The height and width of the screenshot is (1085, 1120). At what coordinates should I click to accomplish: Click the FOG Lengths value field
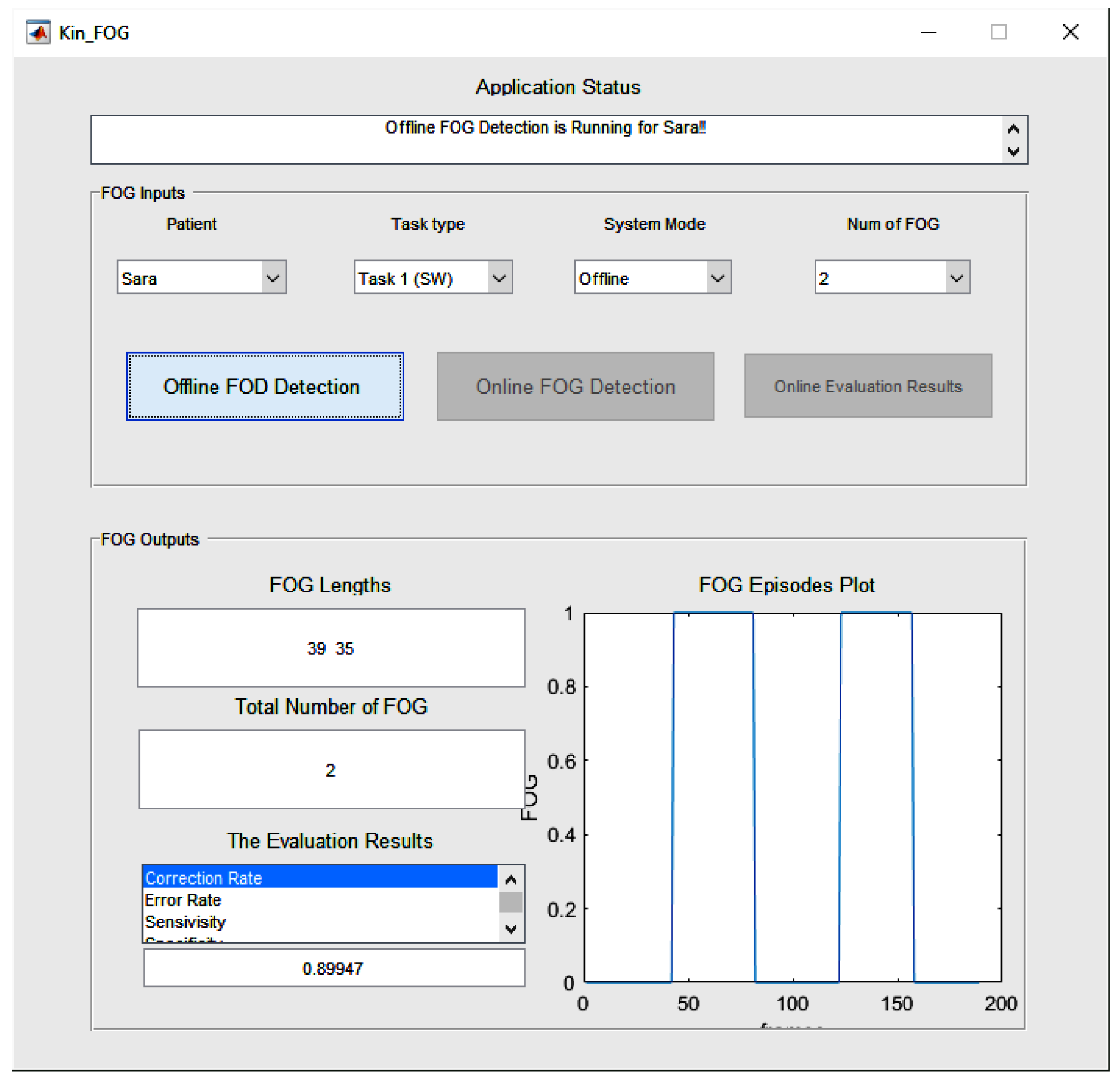[x=331, y=648]
